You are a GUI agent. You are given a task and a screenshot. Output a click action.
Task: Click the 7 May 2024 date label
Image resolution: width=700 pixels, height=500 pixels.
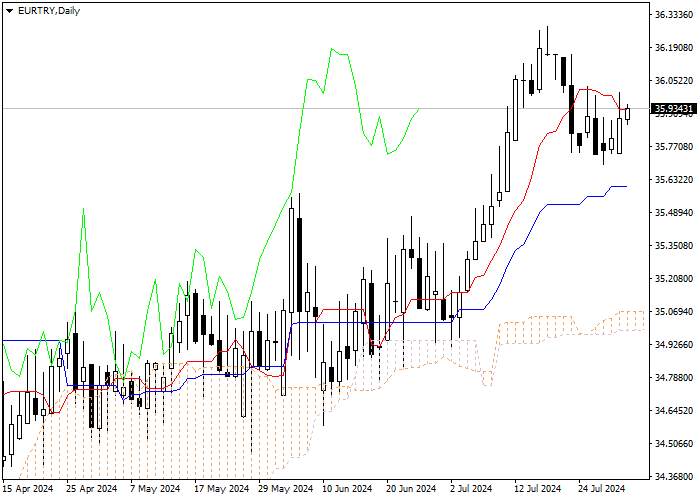click(155, 488)
